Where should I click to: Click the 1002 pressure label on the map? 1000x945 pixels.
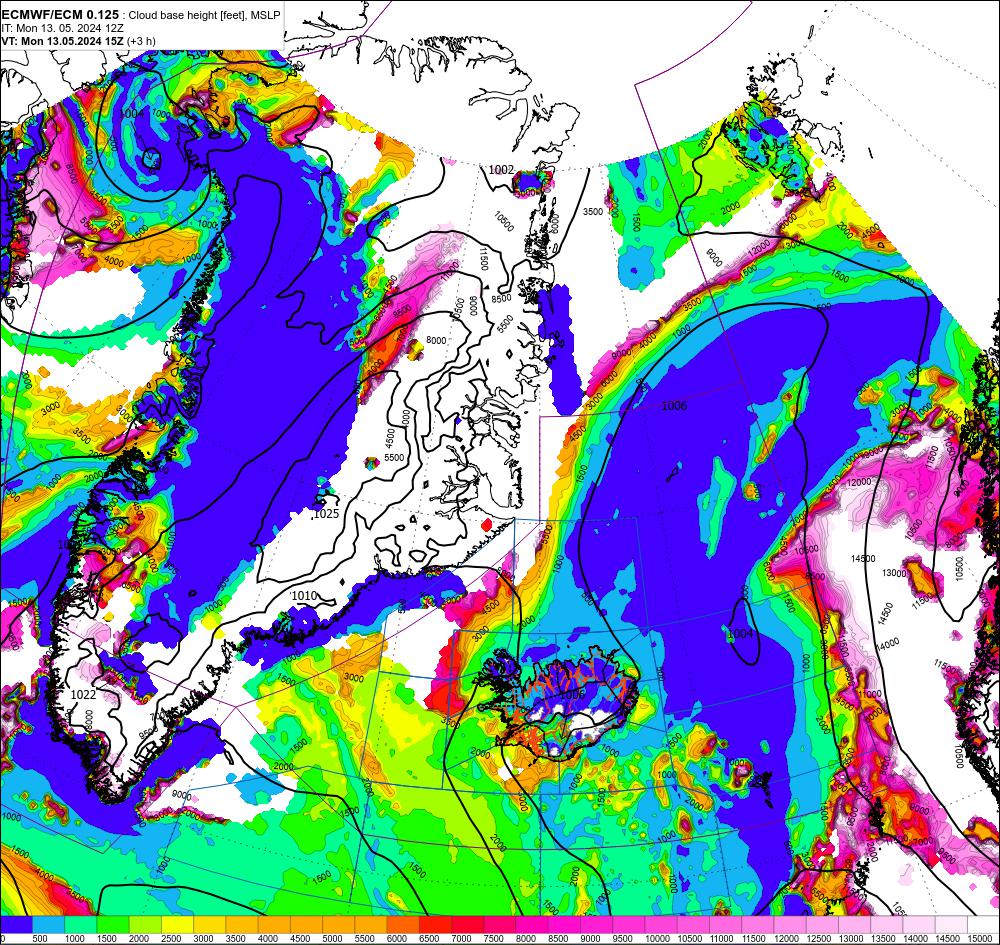pos(501,170)
